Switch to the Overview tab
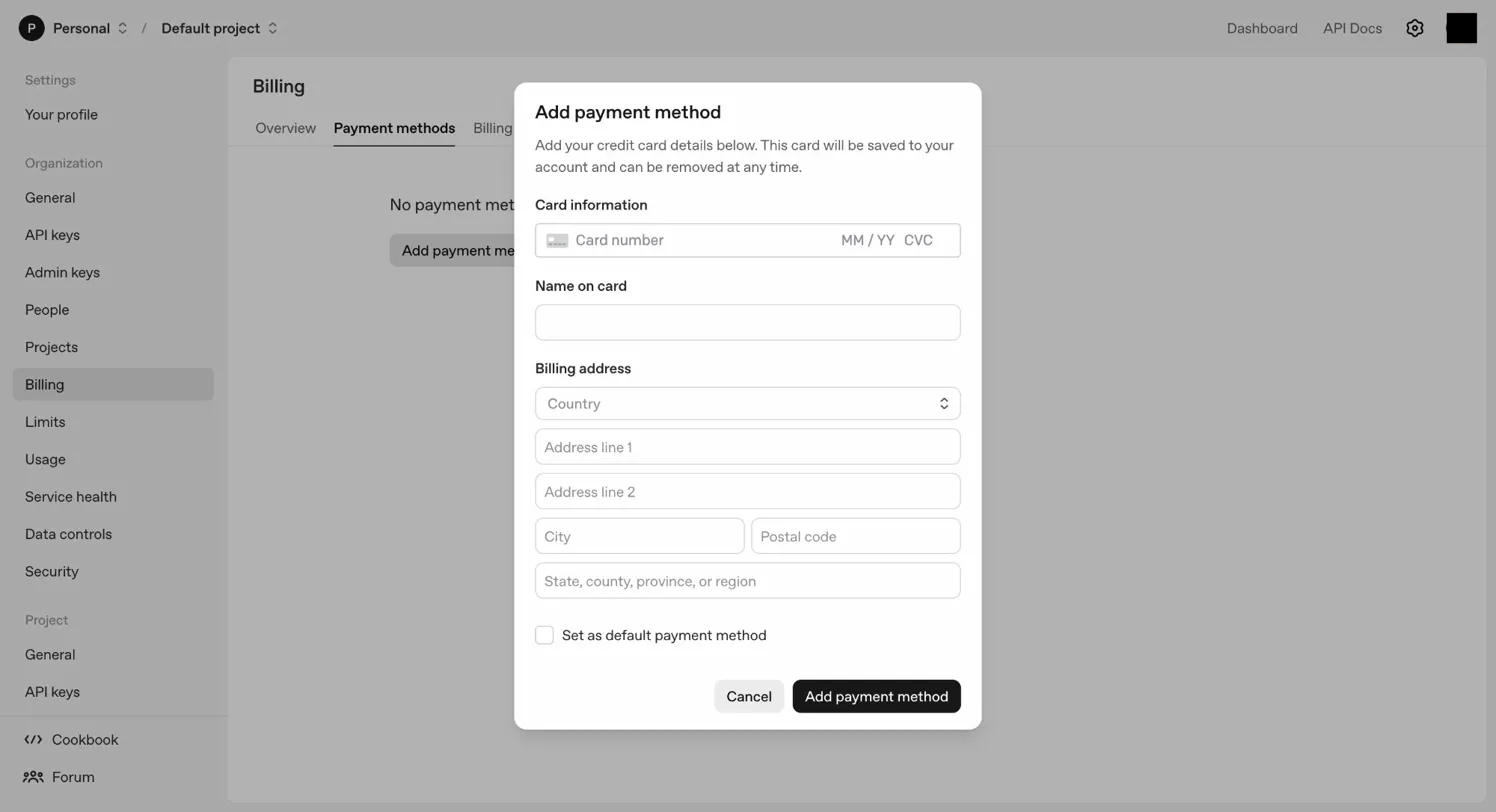This screenshot has height=812, width=1496. click(285, 128)
